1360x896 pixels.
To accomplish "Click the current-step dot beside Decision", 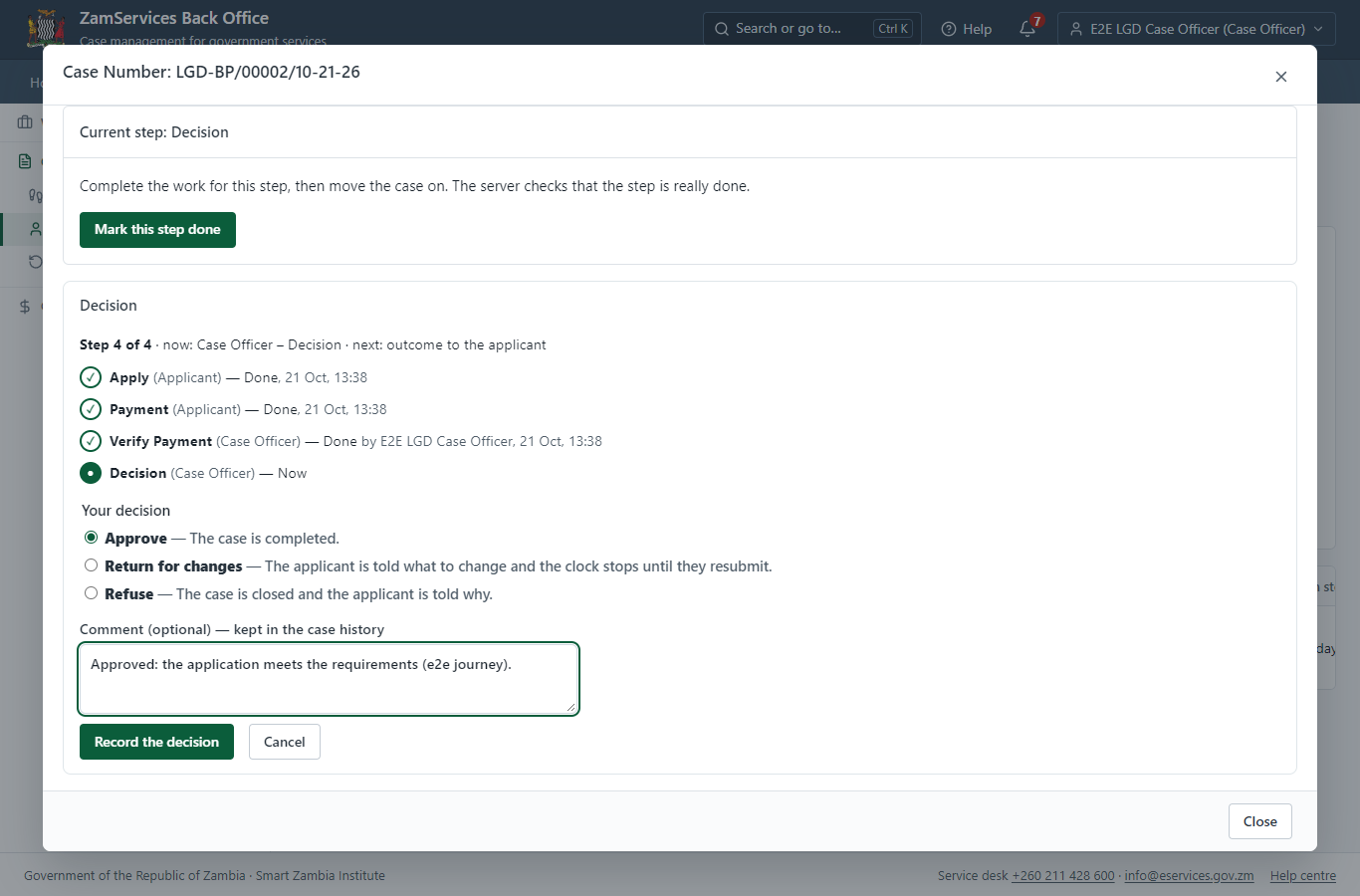I will (x=91, y=473).
